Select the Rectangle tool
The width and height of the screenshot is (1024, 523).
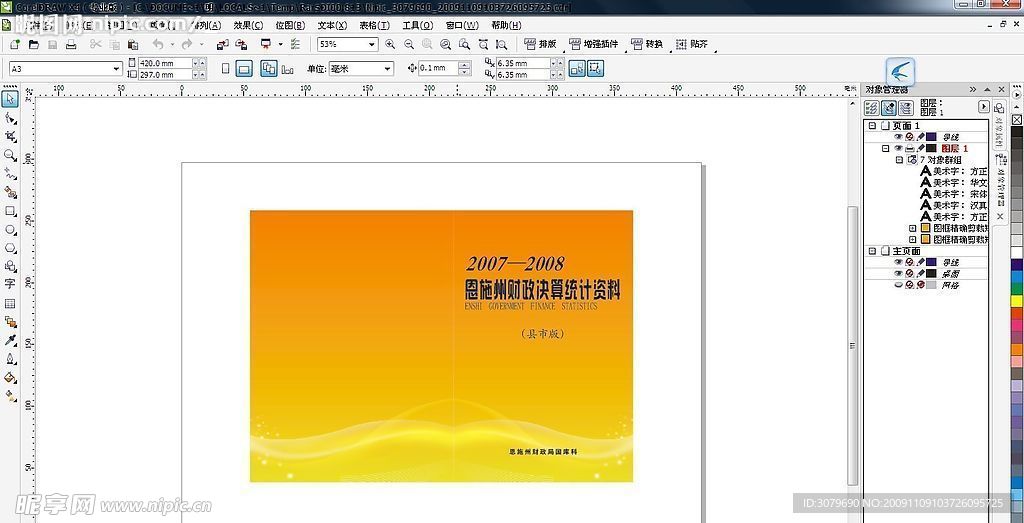[x=10, y=211]
